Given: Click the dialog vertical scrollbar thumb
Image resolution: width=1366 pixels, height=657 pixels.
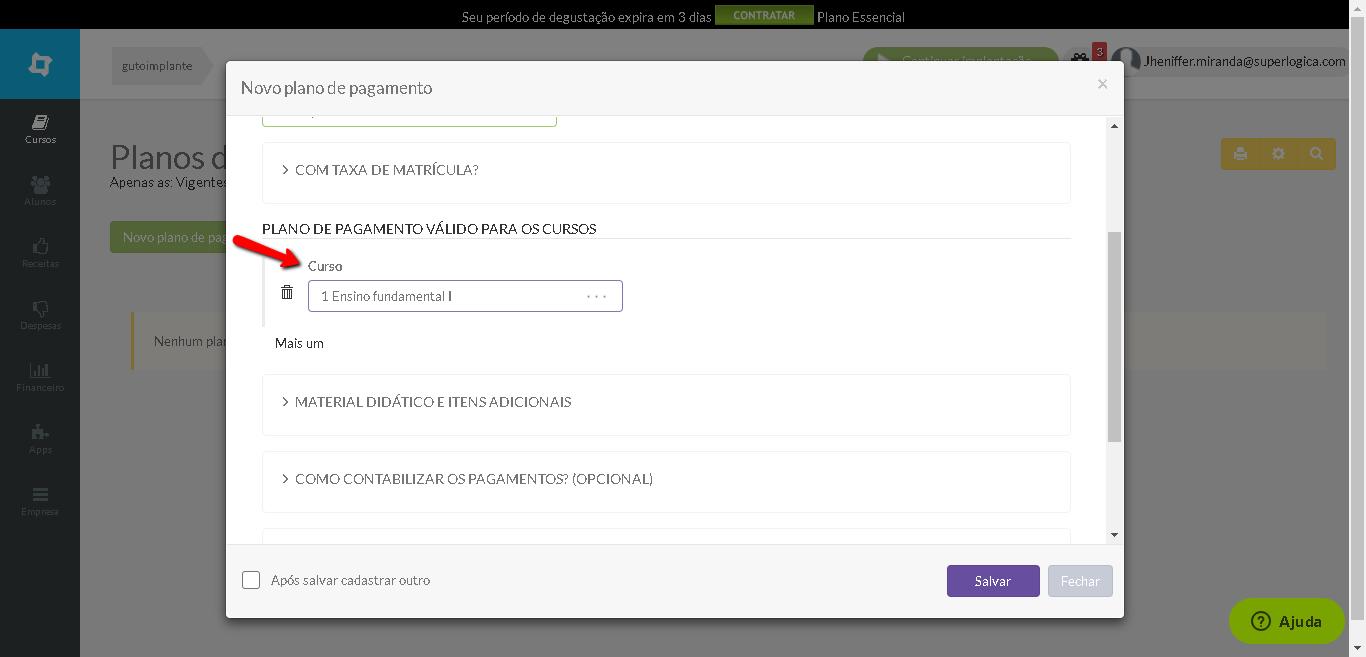Looking at the screenshot, I should (1115, 337).
